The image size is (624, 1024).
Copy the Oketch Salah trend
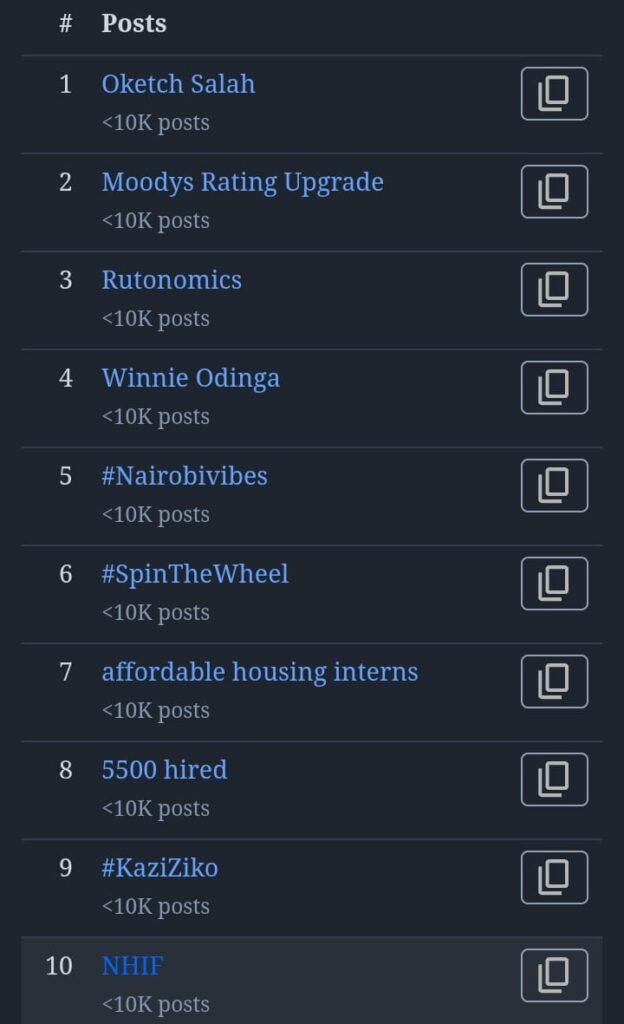(x=554, y=94)
